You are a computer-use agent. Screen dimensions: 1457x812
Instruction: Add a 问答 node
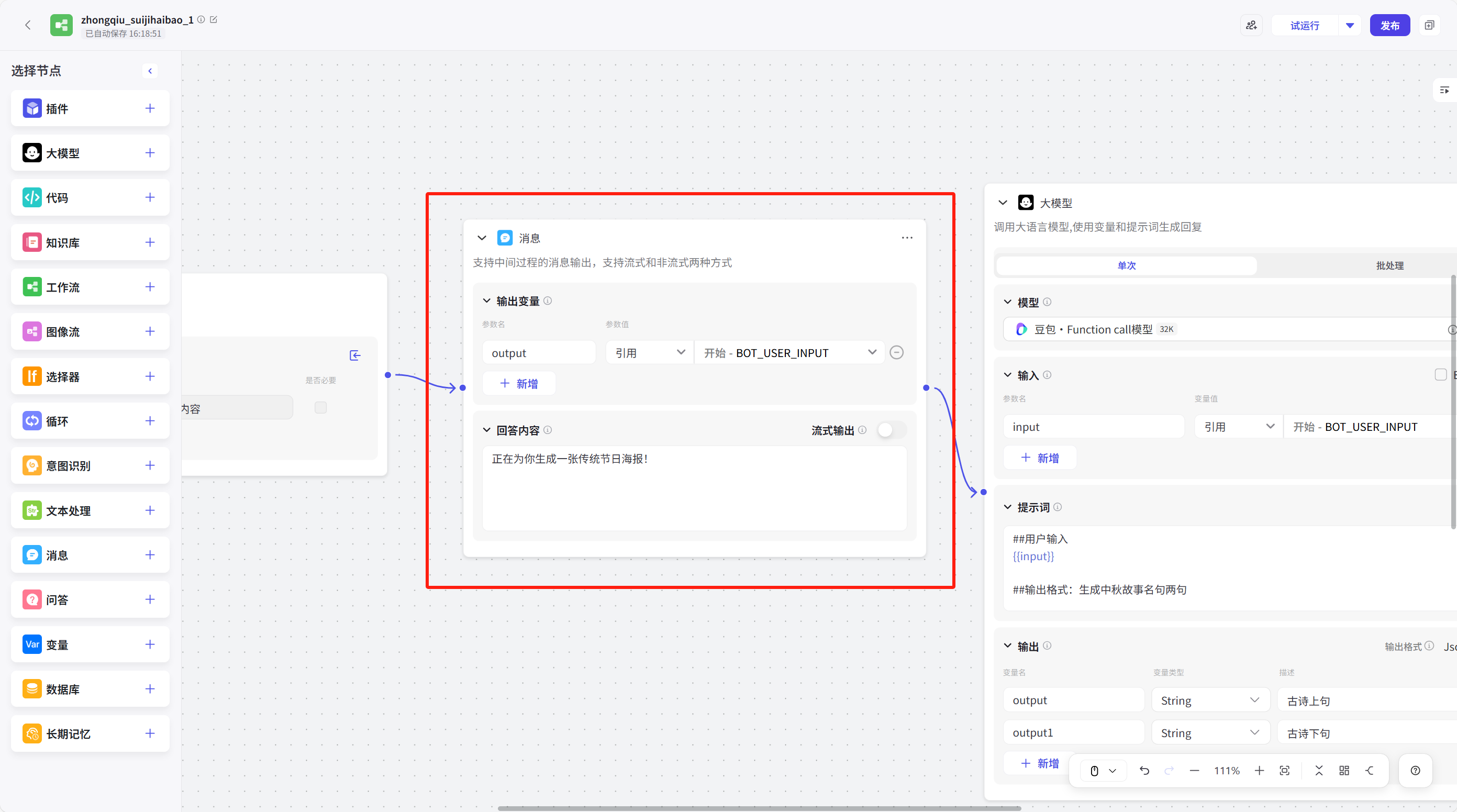click(x=150, y=599)
